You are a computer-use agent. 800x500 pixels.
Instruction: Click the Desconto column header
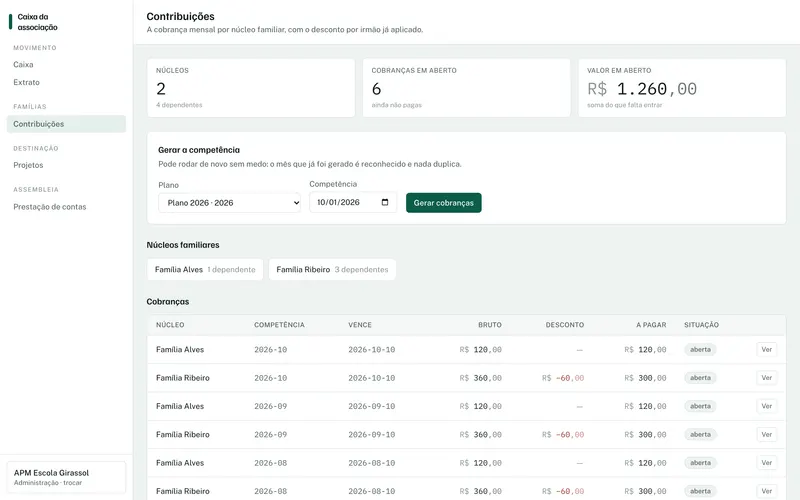click(x=565, y=325)
